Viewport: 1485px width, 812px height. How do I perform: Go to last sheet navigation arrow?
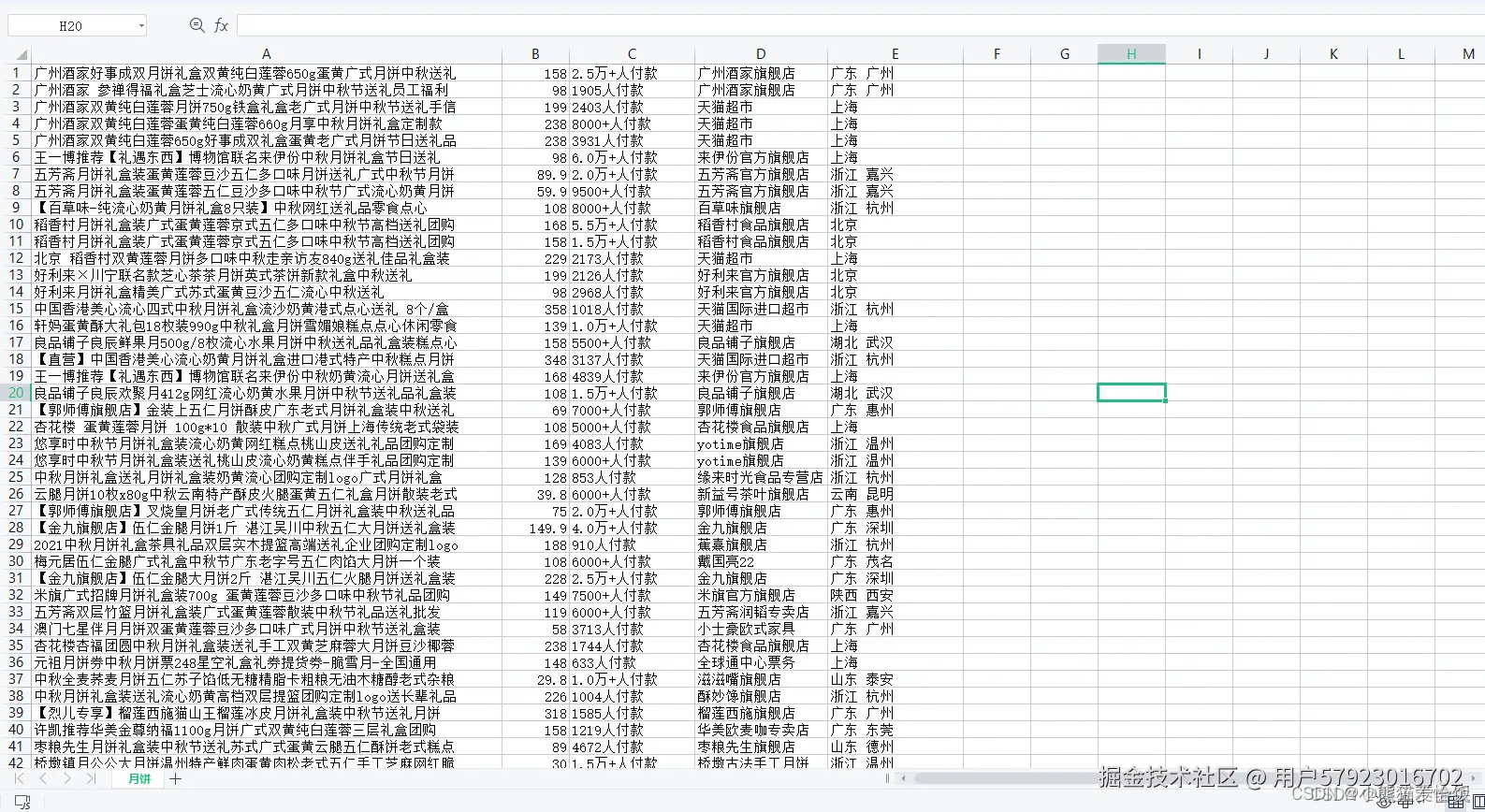click(91, 778)
